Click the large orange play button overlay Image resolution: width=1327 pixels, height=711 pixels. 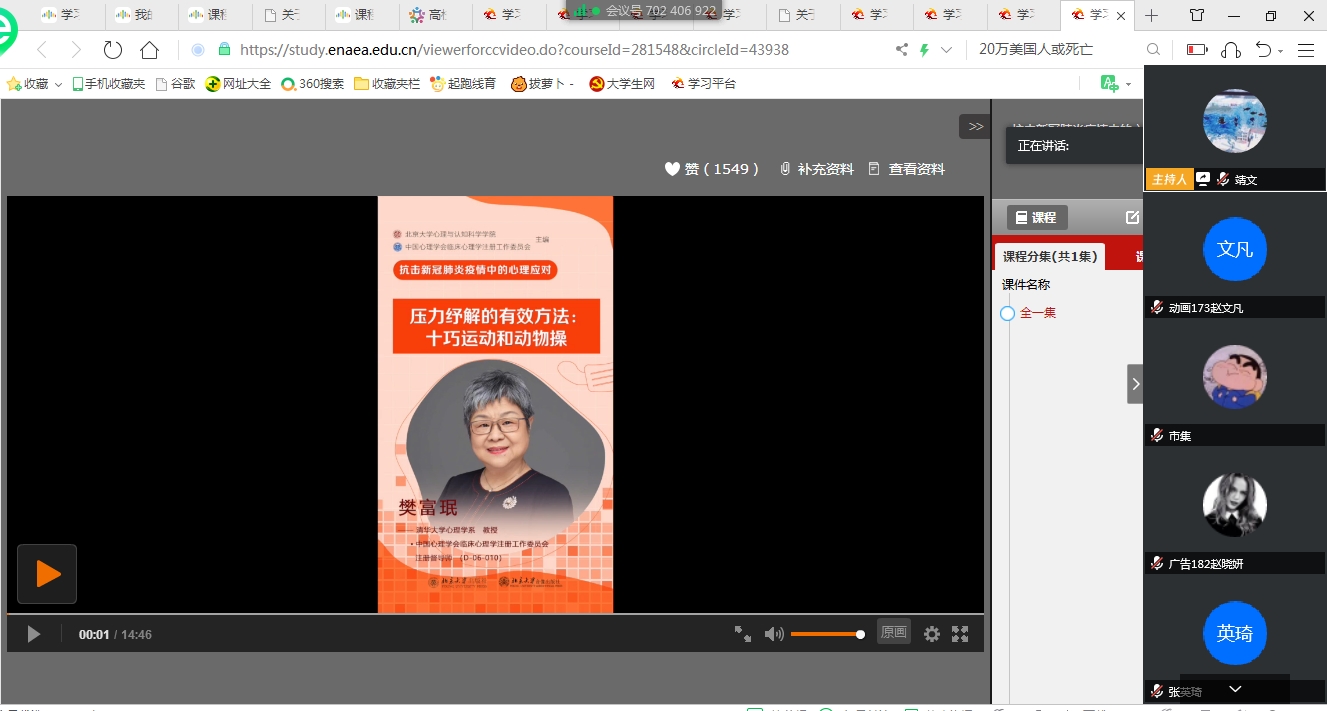[x=47, y=574]
